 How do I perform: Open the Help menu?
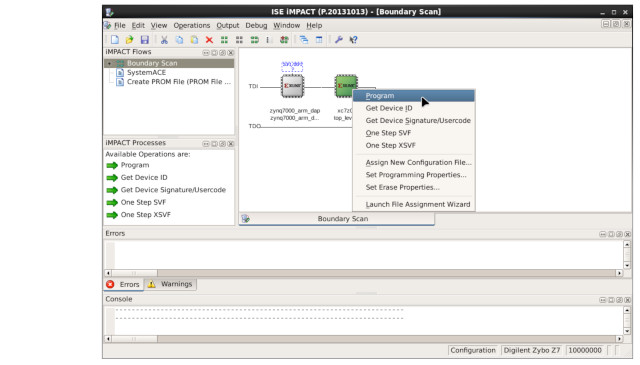pyautogui.click(x=314, y=25)
